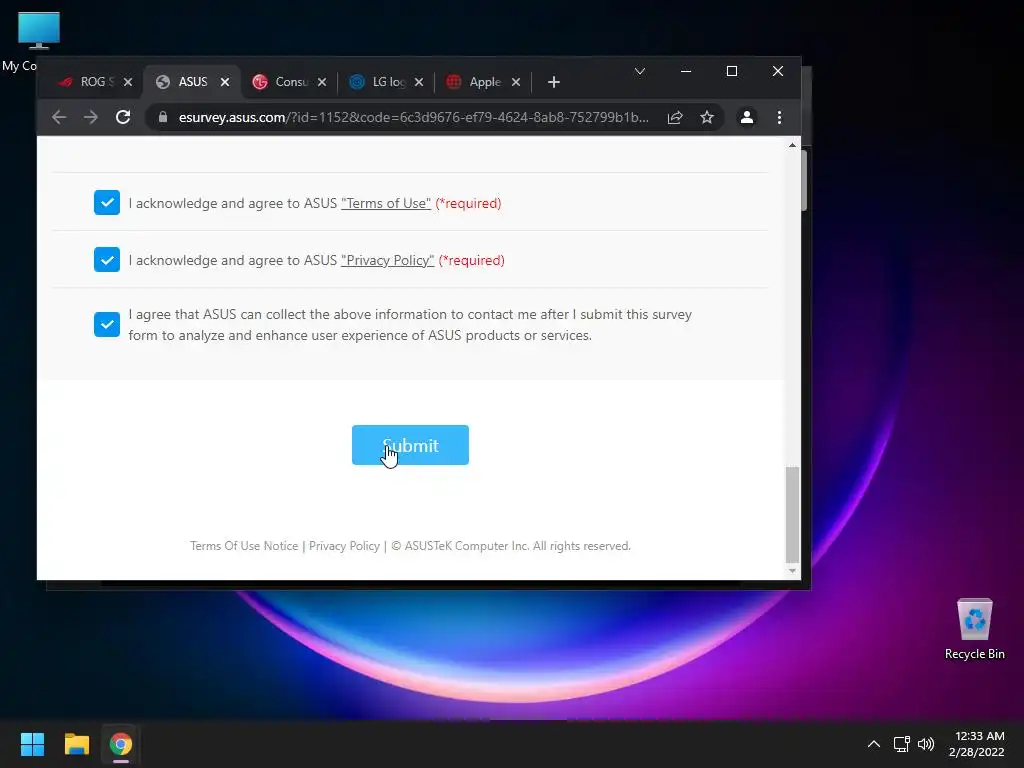Image resolution: width=1024 pixels, height=768 pixels.
Task: Open network status tray icon
Action: click(x=902, y=744)
